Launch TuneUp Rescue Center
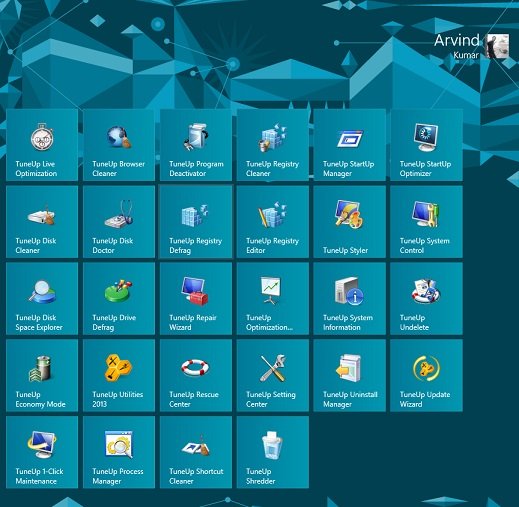 [196, 375]
